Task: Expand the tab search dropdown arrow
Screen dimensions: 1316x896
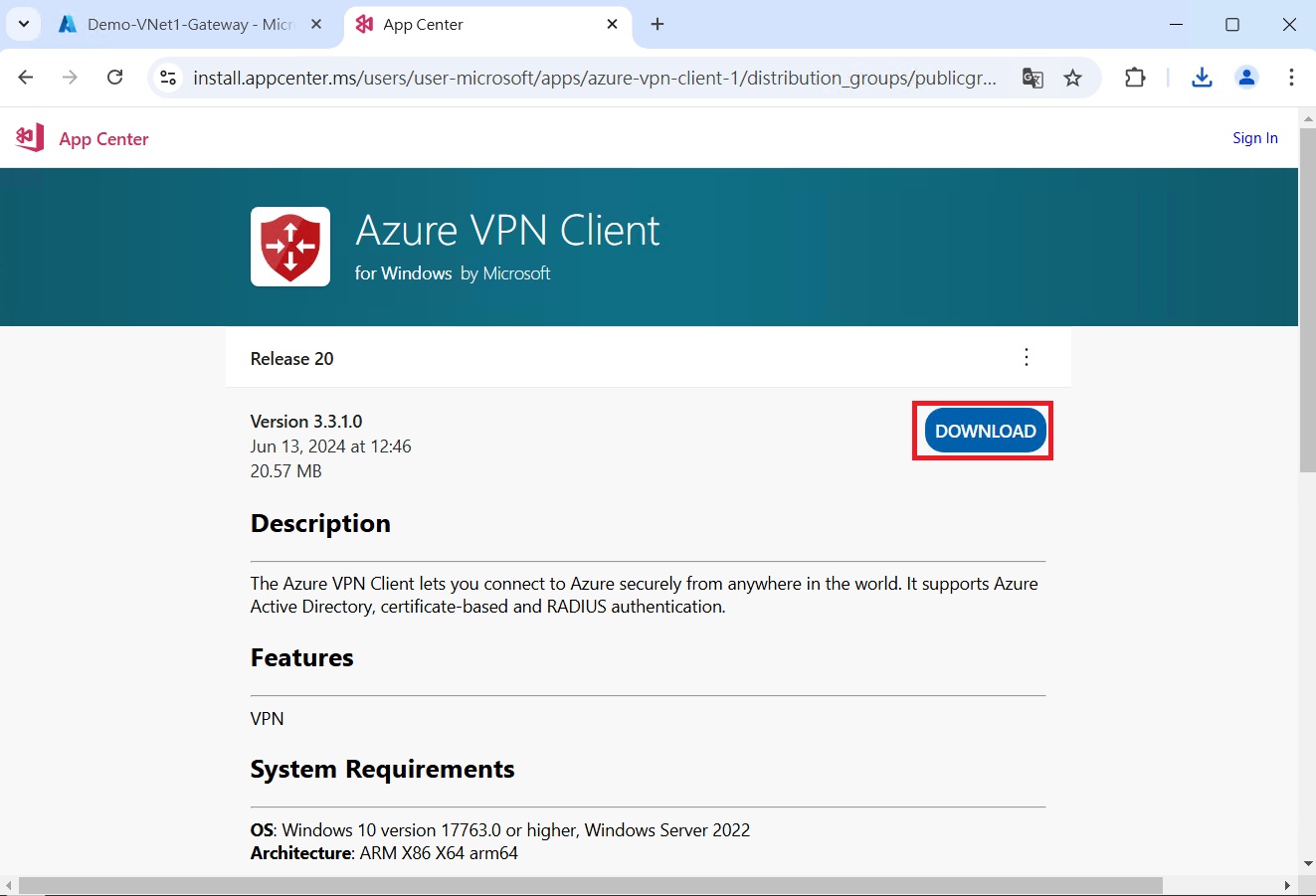Action: point(24,25)
